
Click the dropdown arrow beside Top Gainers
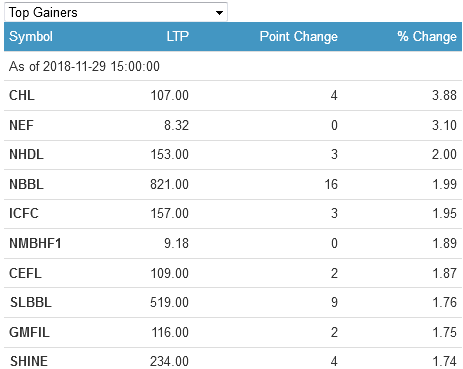point(219,13)
